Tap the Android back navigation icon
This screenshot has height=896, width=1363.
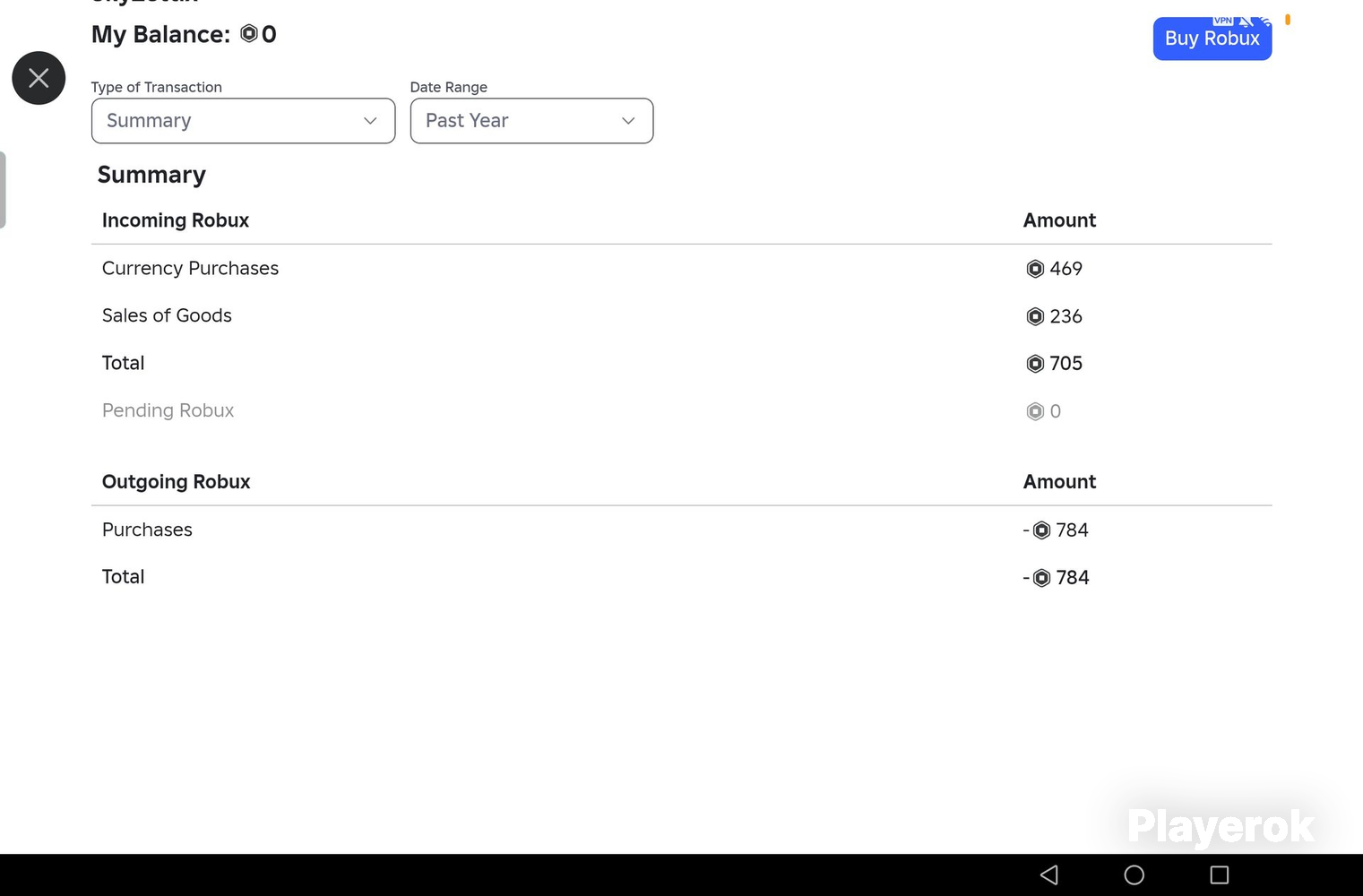(1049, 874)
